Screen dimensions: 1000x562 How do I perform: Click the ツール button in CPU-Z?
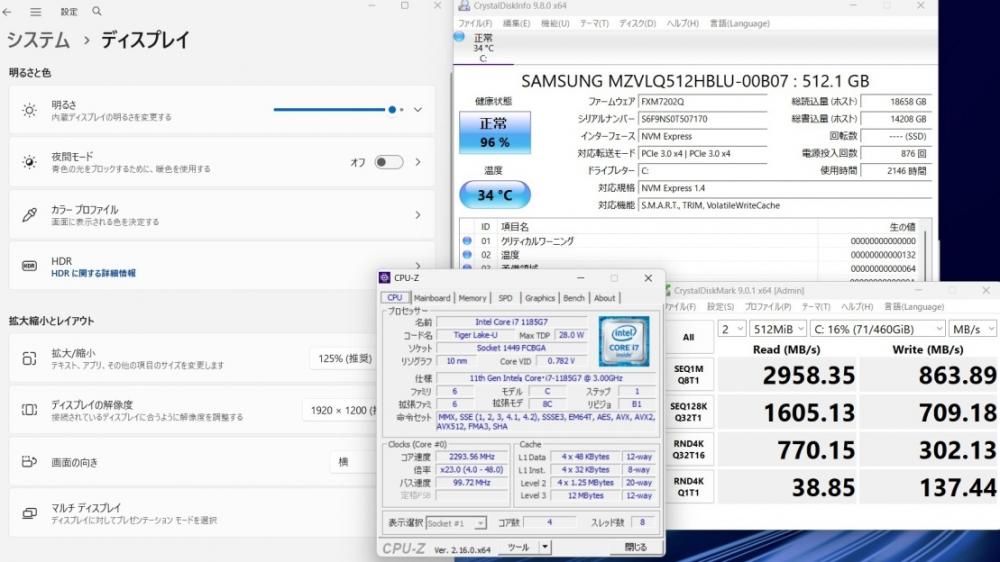(x=518, y=547)
